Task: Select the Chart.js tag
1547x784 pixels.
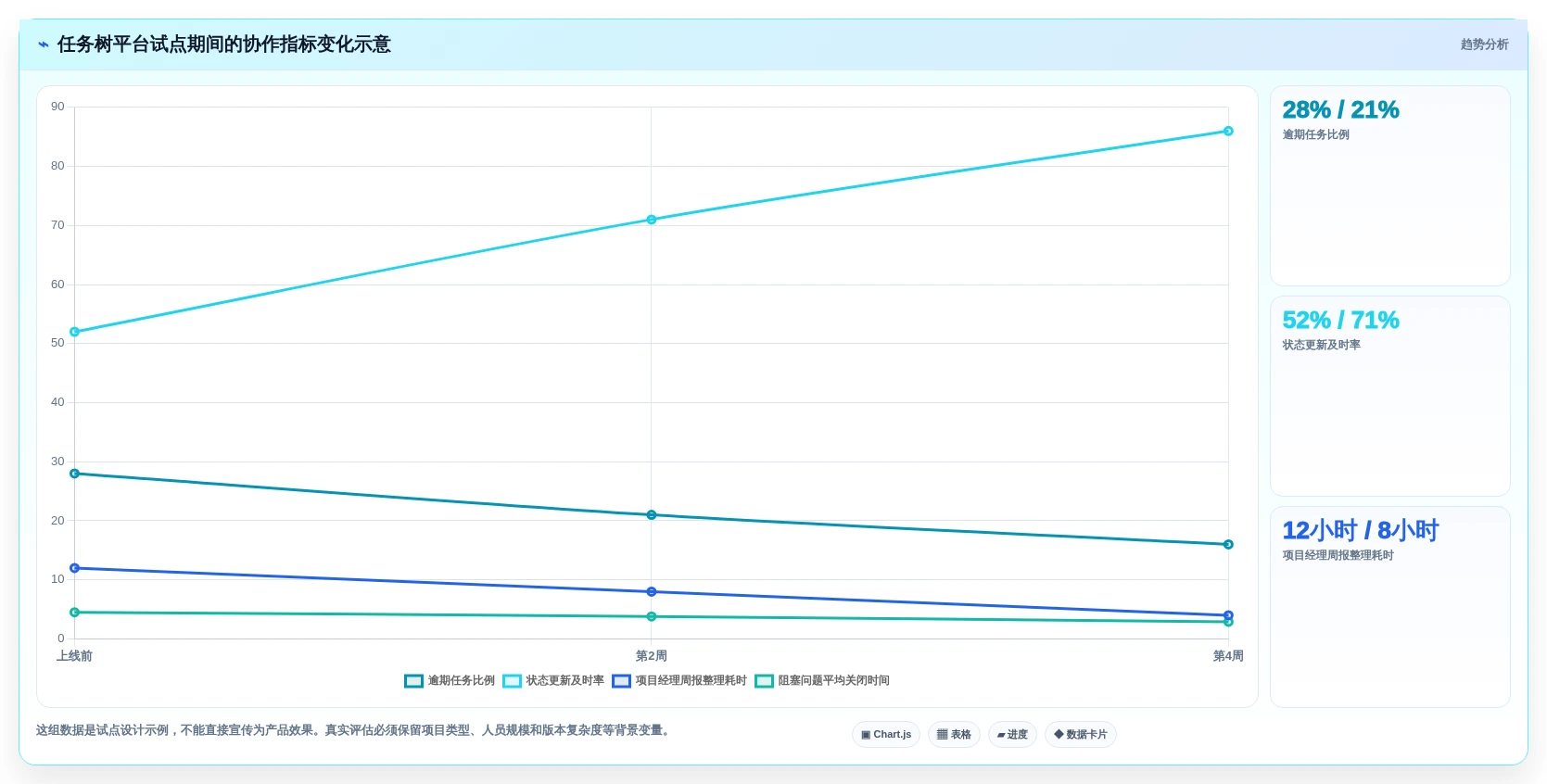Action: 886,734
